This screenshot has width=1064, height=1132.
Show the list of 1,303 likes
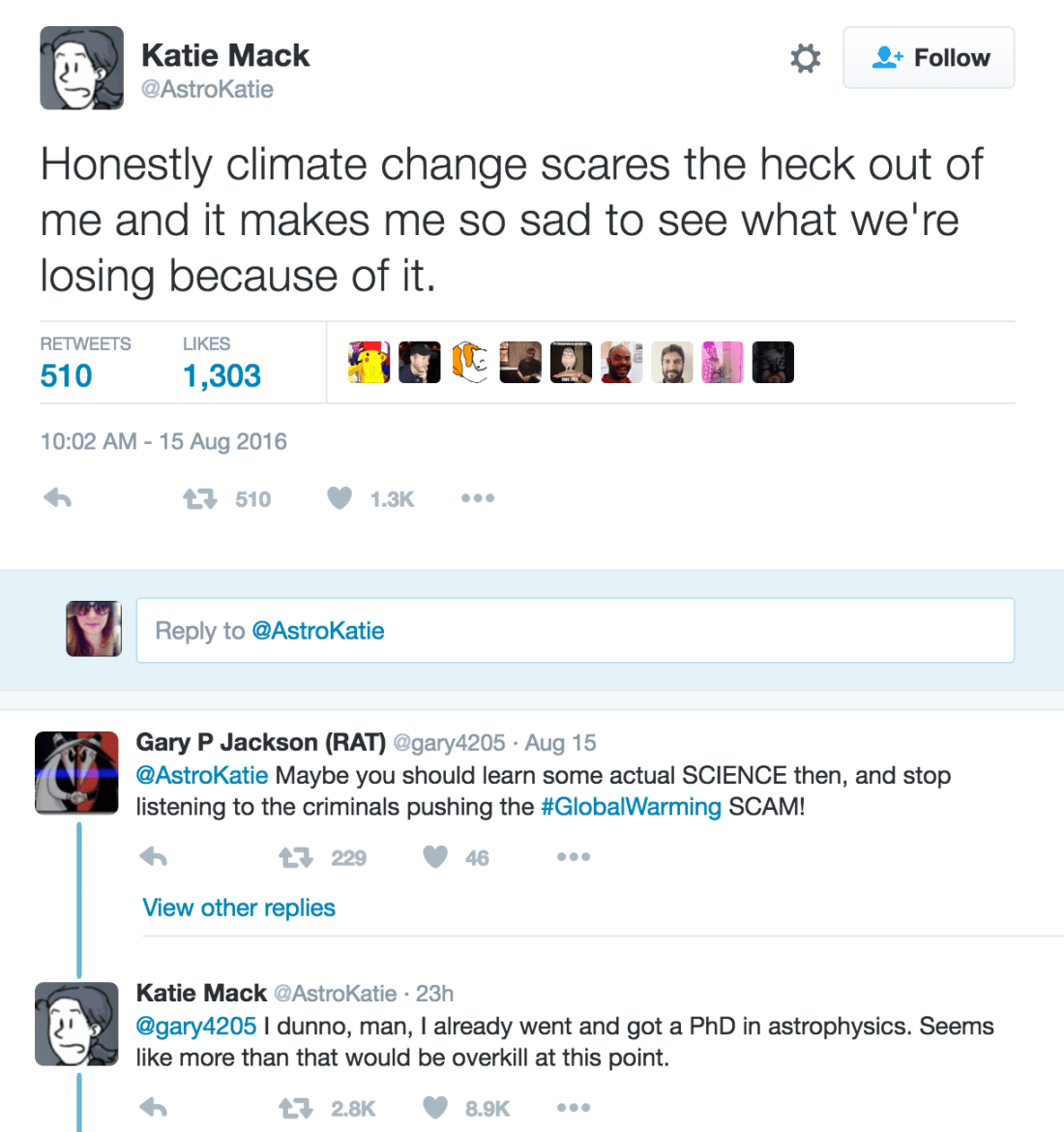click(x=222, y=375)
